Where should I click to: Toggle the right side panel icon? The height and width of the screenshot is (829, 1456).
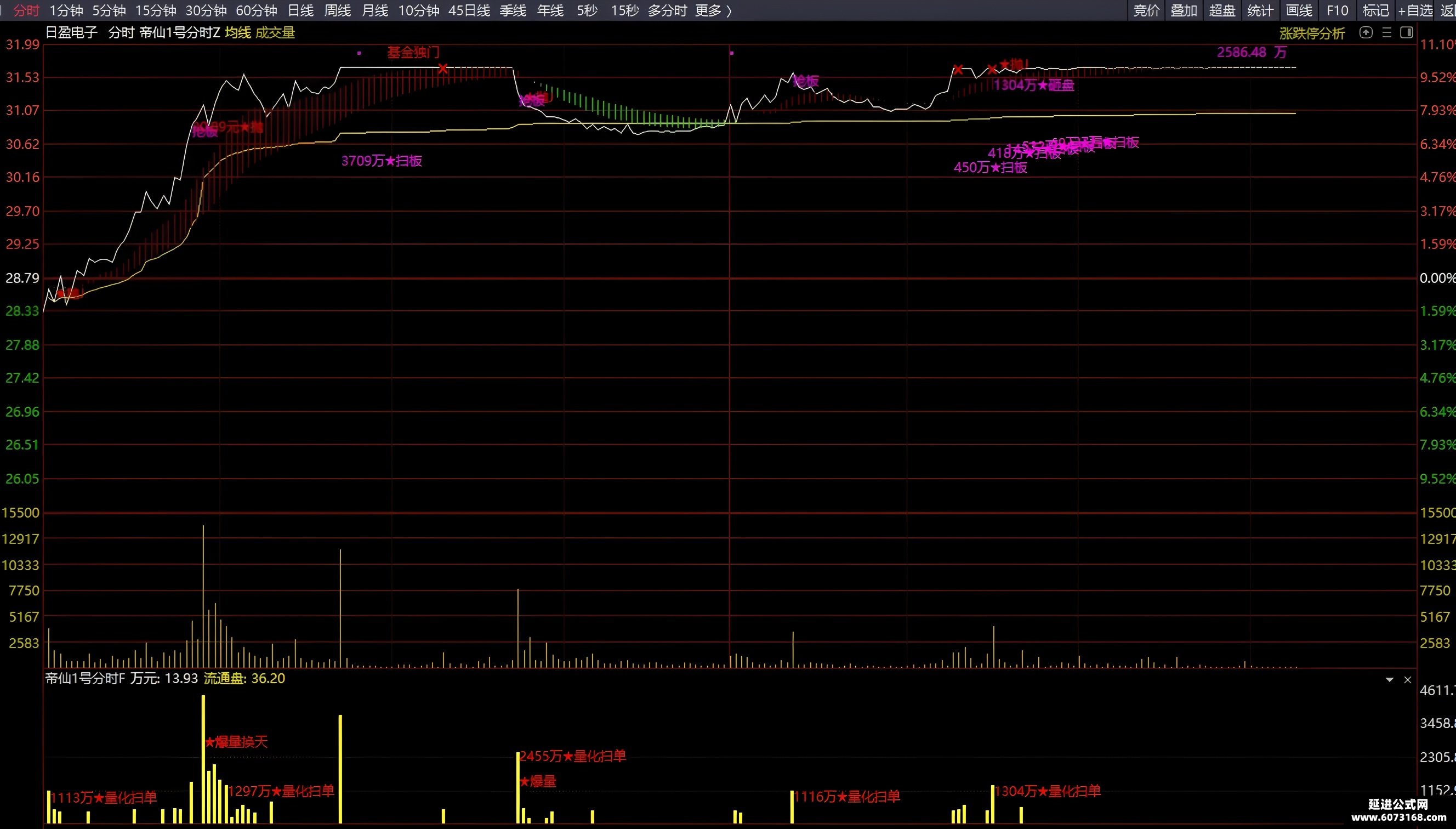click(x=1407, y=32)
